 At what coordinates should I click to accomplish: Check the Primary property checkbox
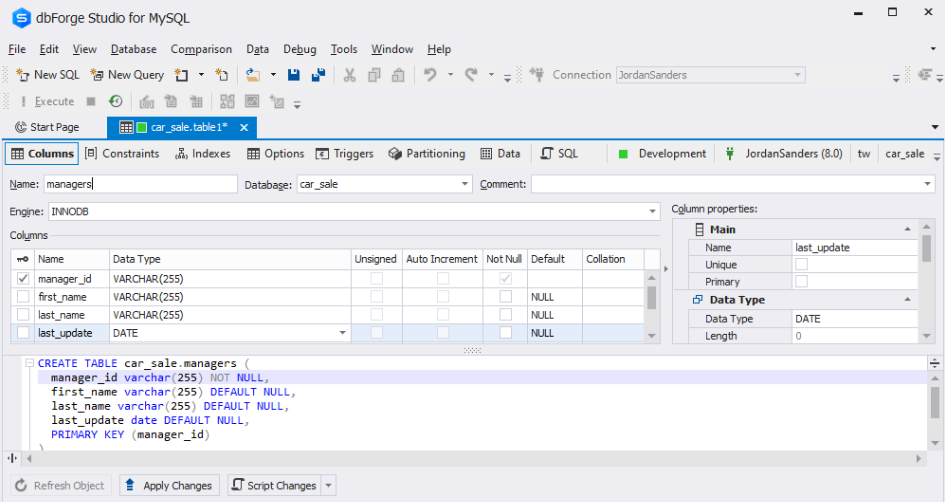click(801, 281)
